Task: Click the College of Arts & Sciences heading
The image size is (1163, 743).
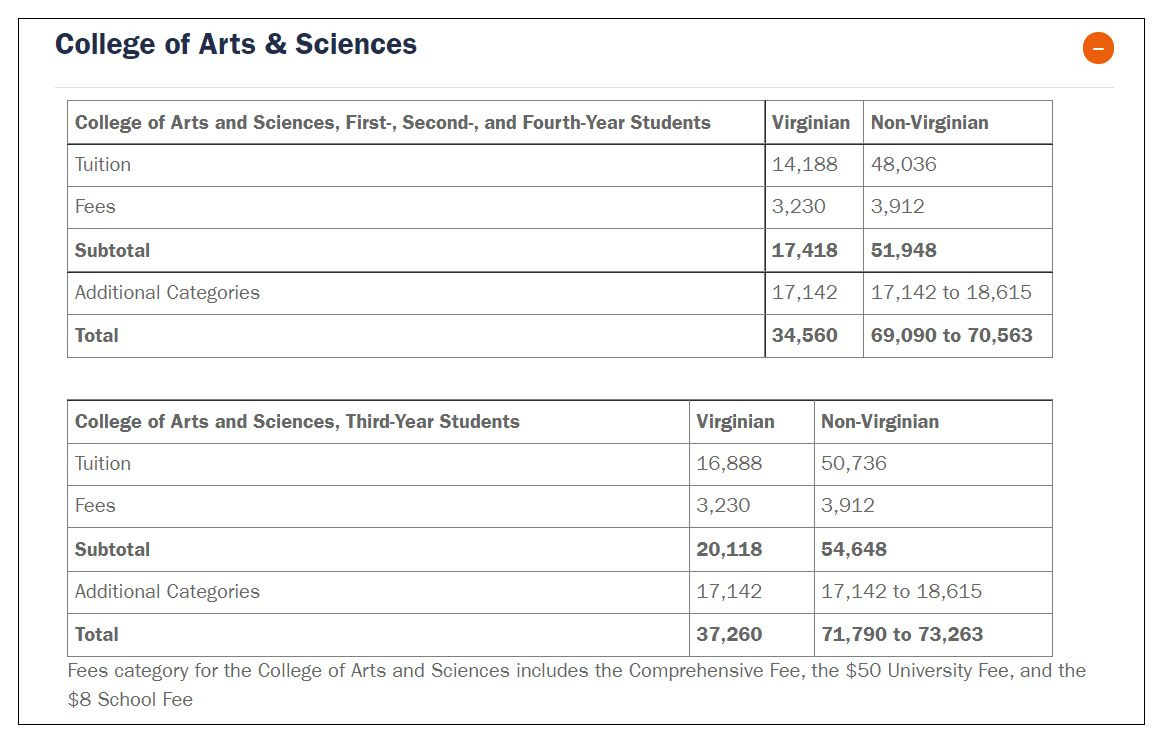Action: pyautogui.click(x=236, y=44)
